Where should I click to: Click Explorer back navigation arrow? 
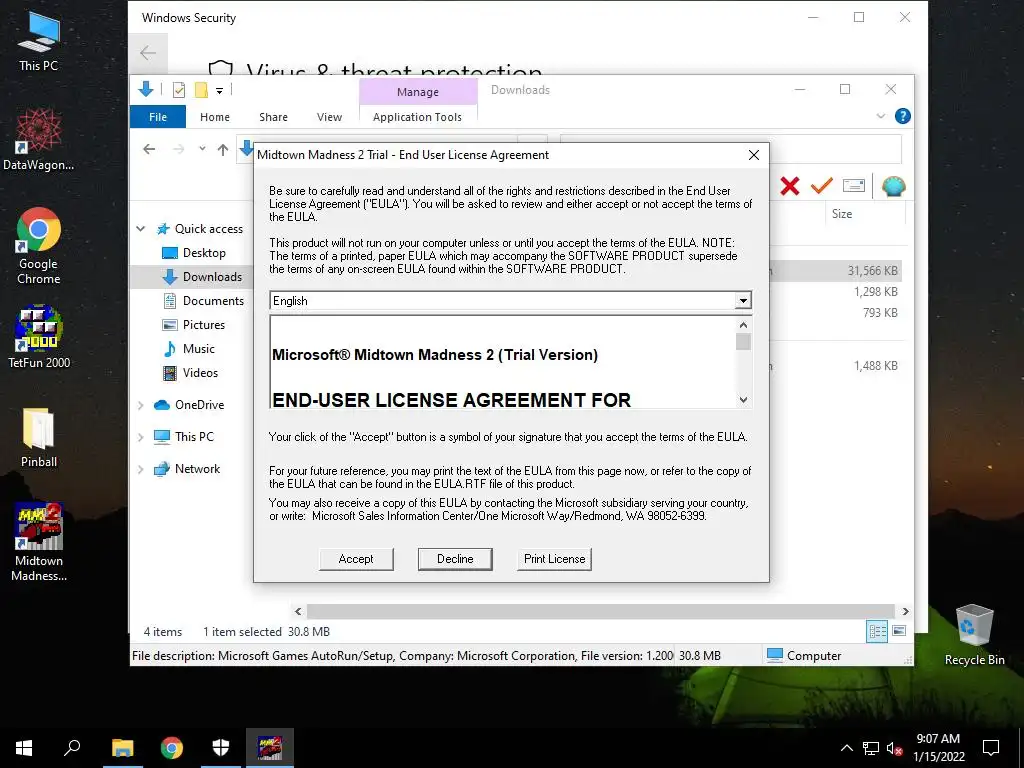point(149,150)
